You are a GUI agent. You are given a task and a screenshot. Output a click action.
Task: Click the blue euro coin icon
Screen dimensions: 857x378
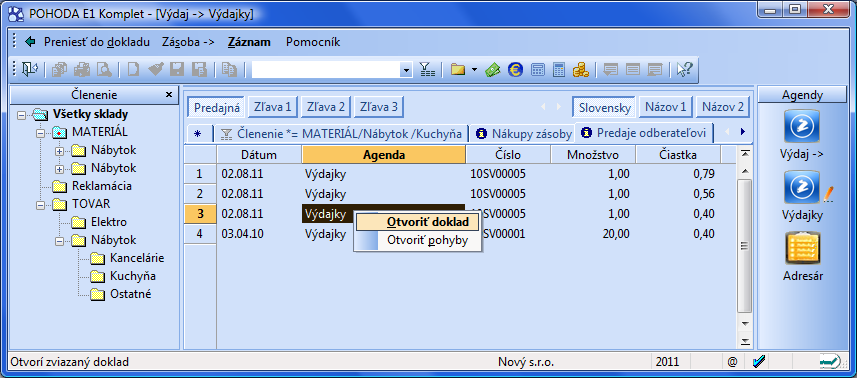(x=515, y=69)
